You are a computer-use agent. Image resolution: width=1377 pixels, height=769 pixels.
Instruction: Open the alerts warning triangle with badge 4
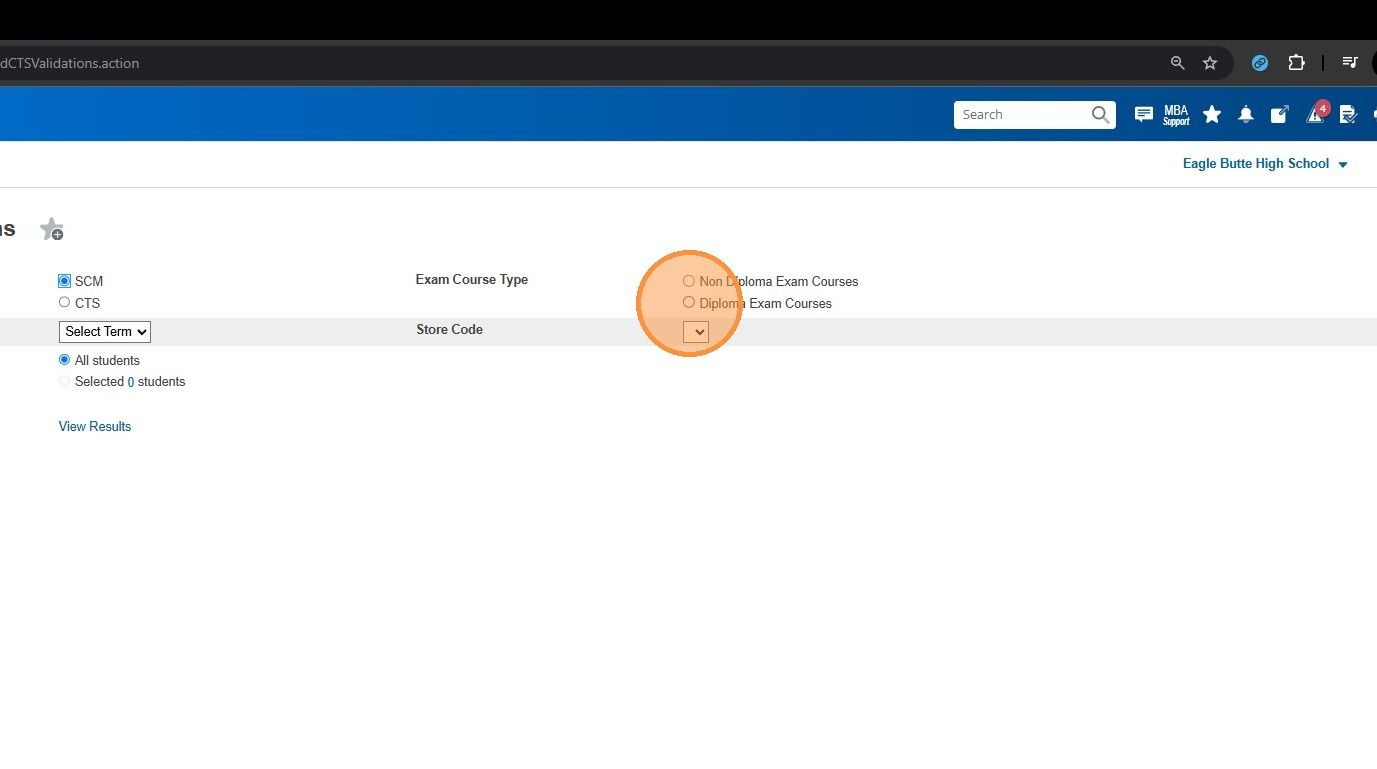click(x=1316, y=113)
